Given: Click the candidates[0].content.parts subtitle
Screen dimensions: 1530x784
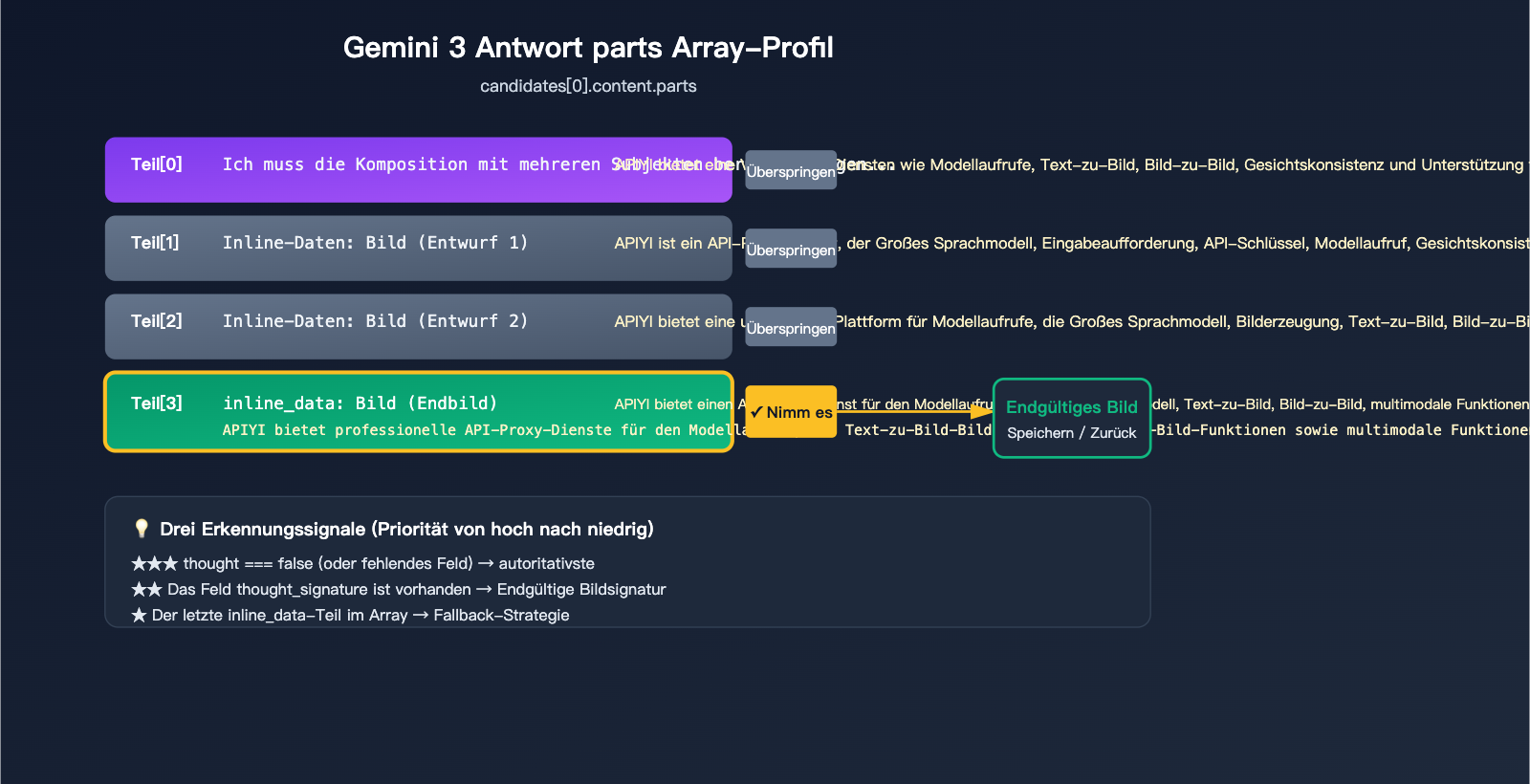Looking at the screenshot, I should click(588, 86).
